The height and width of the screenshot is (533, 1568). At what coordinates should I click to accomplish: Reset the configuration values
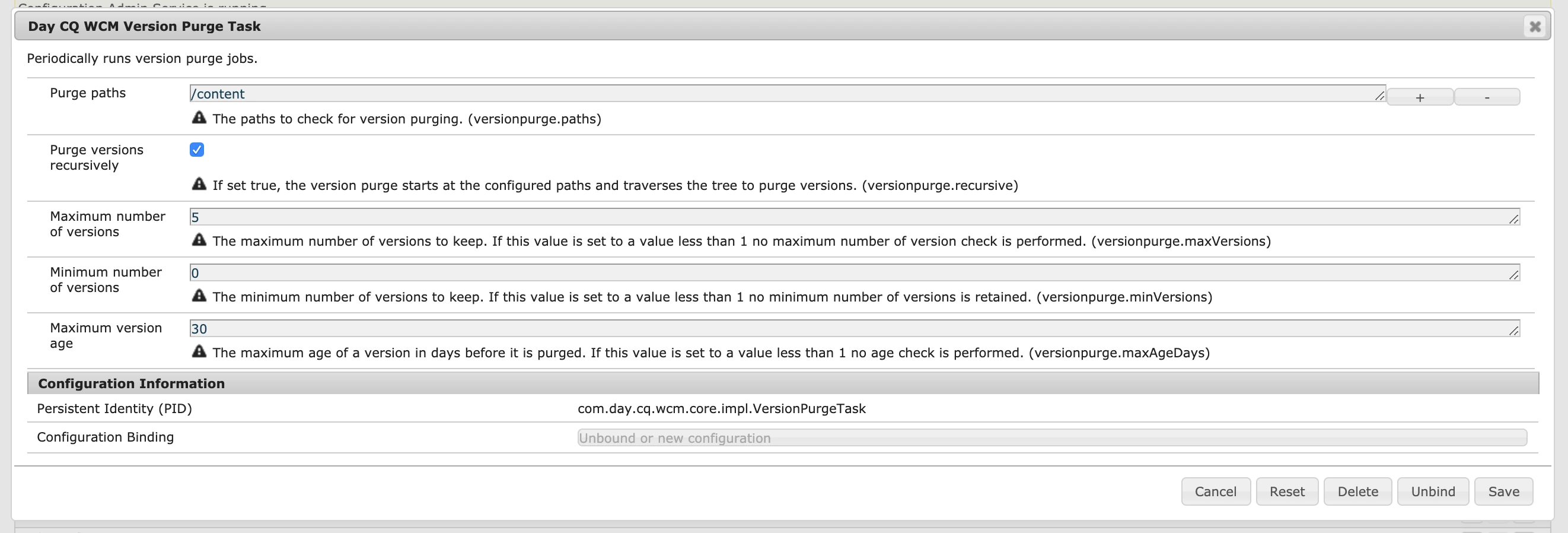coord(1287,491)
